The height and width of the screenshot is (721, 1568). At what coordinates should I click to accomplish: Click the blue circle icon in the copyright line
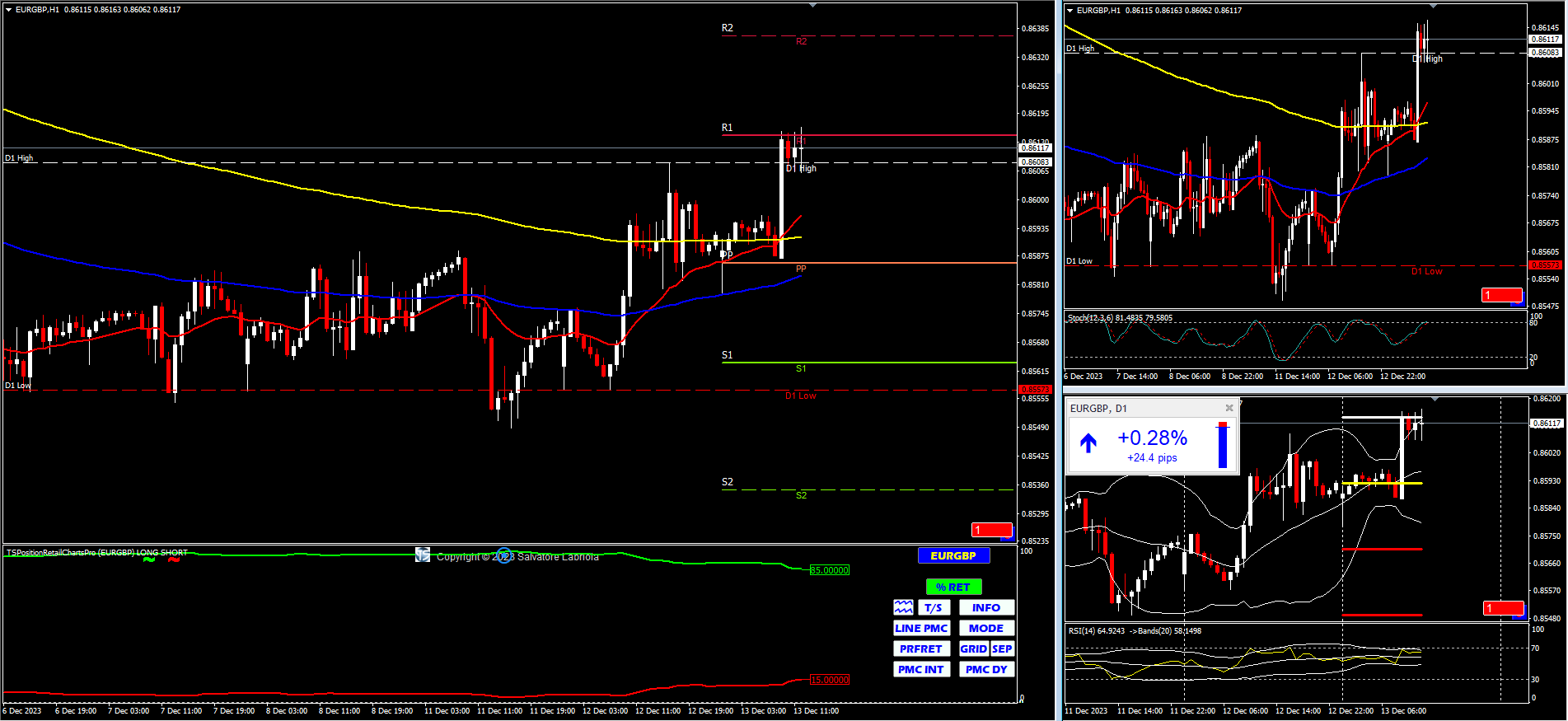[x=504, y=555]
